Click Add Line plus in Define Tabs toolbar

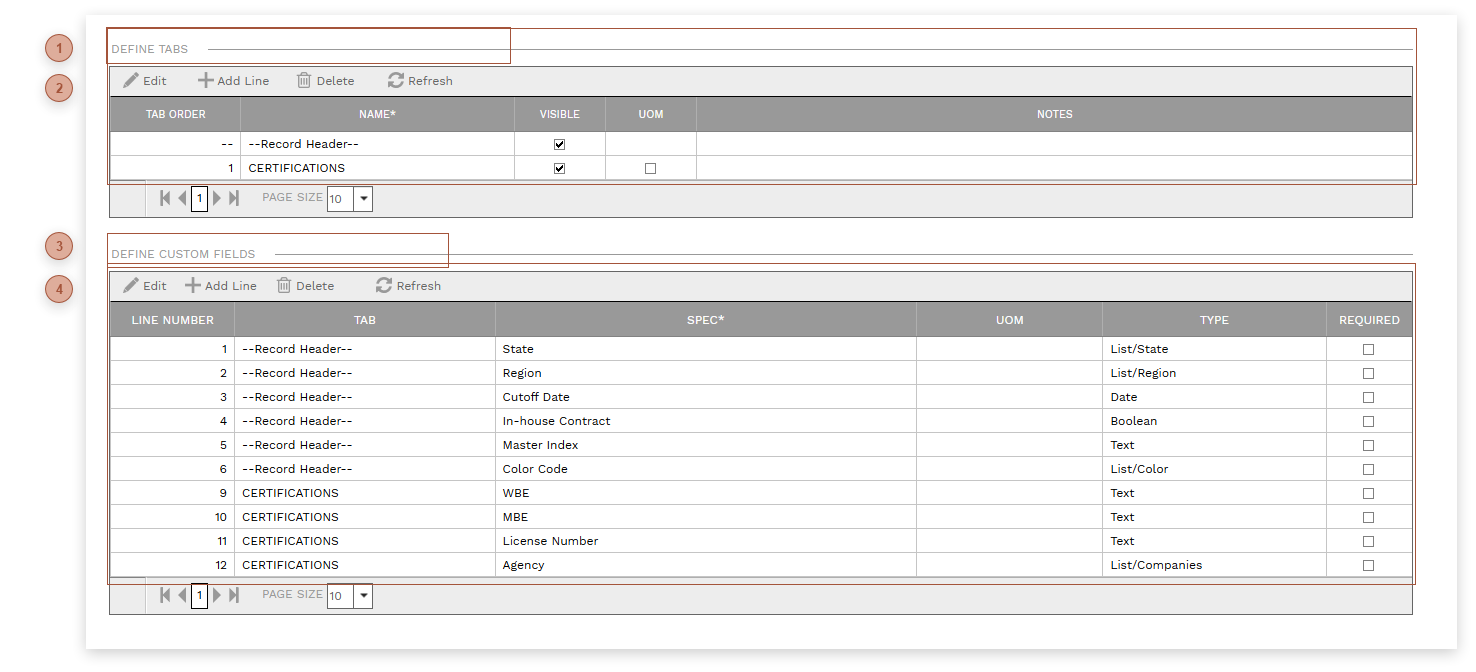(206, 81)
